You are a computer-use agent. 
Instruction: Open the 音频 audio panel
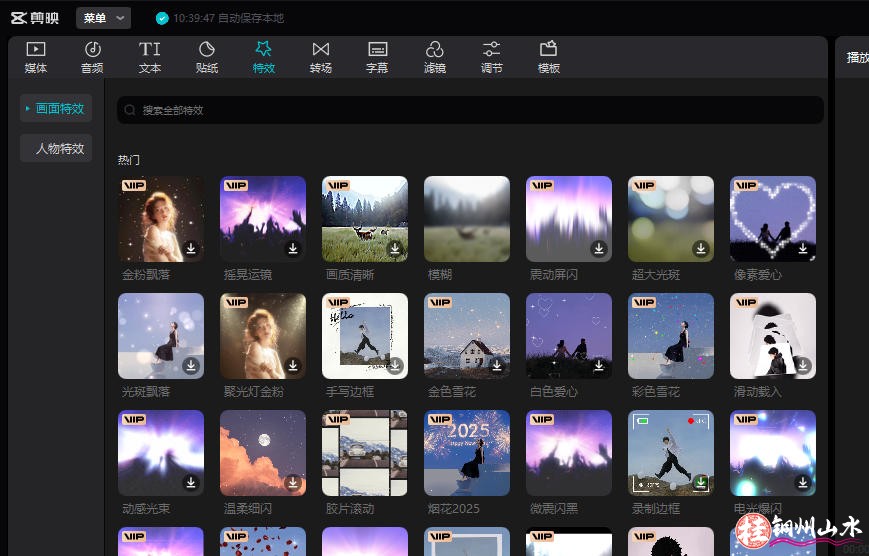point(92,57)
